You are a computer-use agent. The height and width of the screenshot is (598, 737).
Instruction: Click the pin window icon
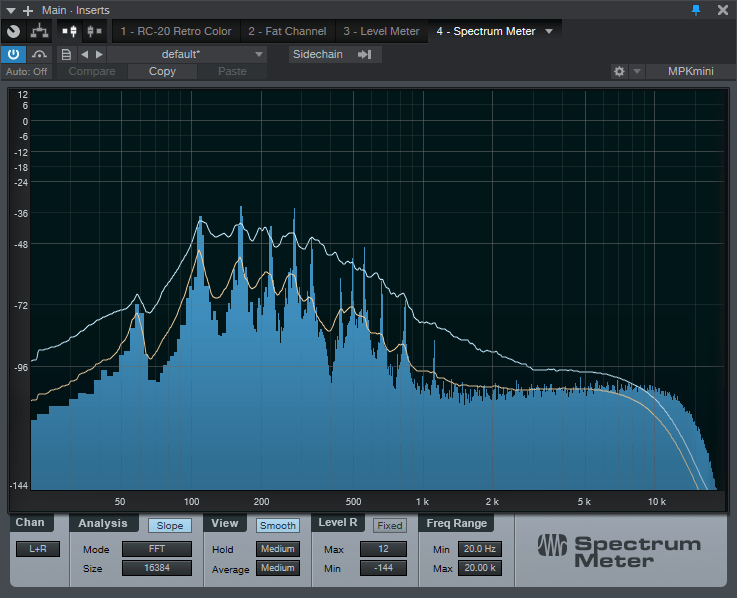[696, 10]
